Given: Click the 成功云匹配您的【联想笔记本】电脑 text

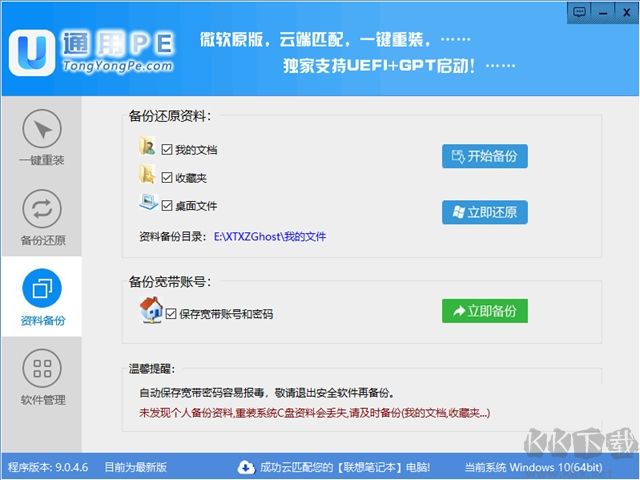Looking at the screenshot, I should 345,467.
